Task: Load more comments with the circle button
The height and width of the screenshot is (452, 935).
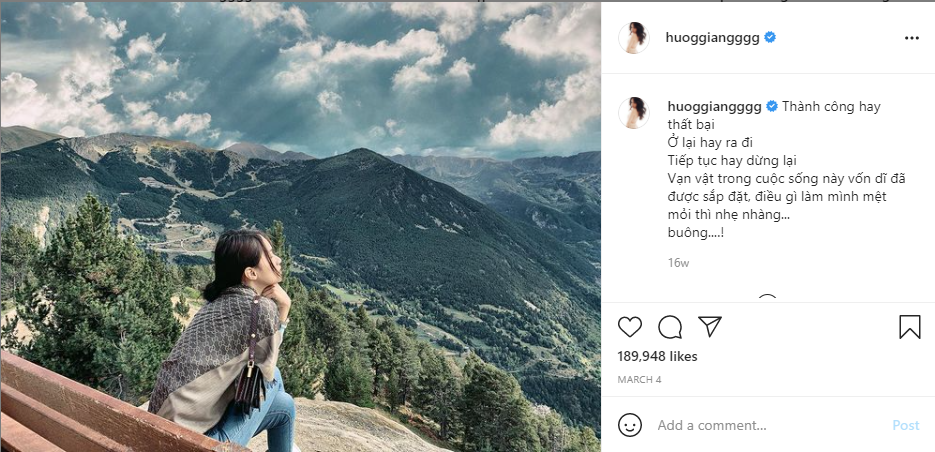Action: (767, 299)
